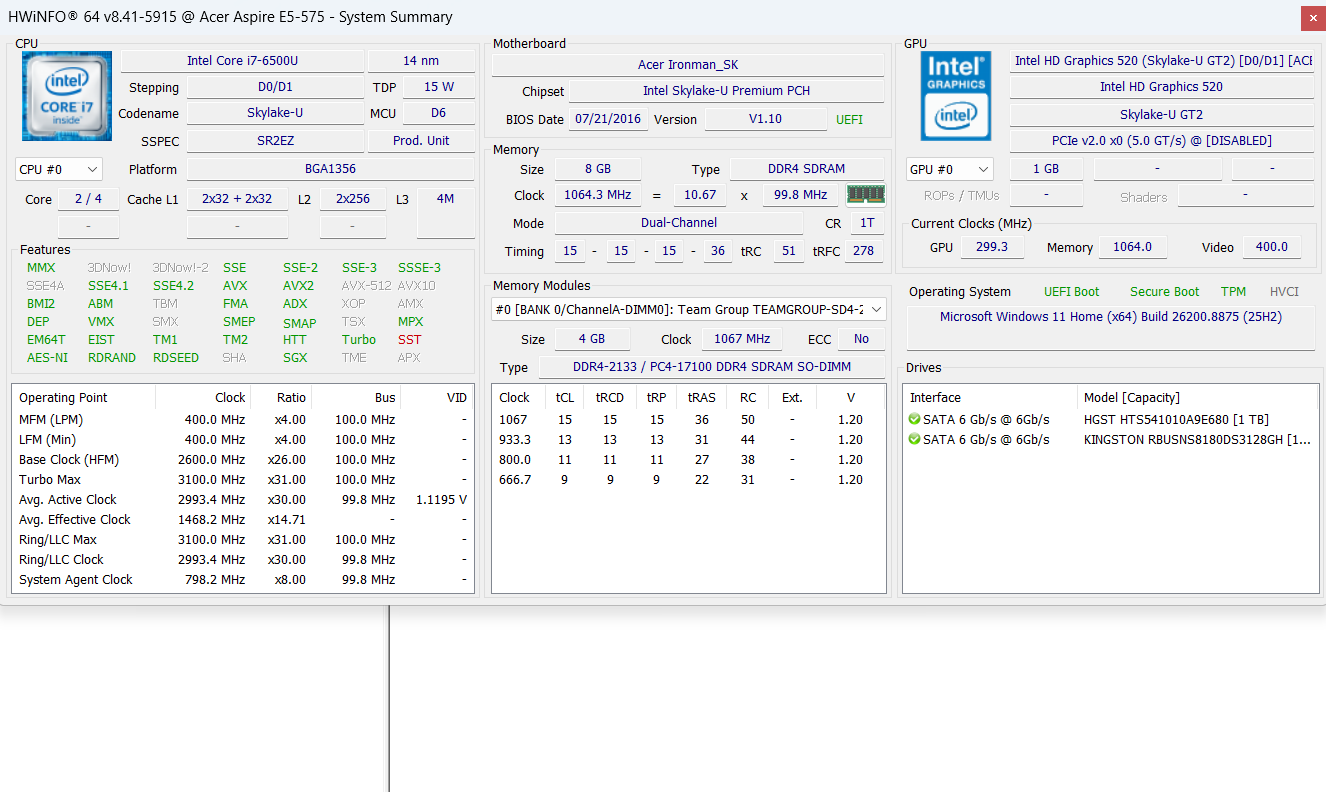This screenshot has height=792, width=1326.
Task: Click the tRAS column header
Action: pyautogui.click(x=701, y=397)
